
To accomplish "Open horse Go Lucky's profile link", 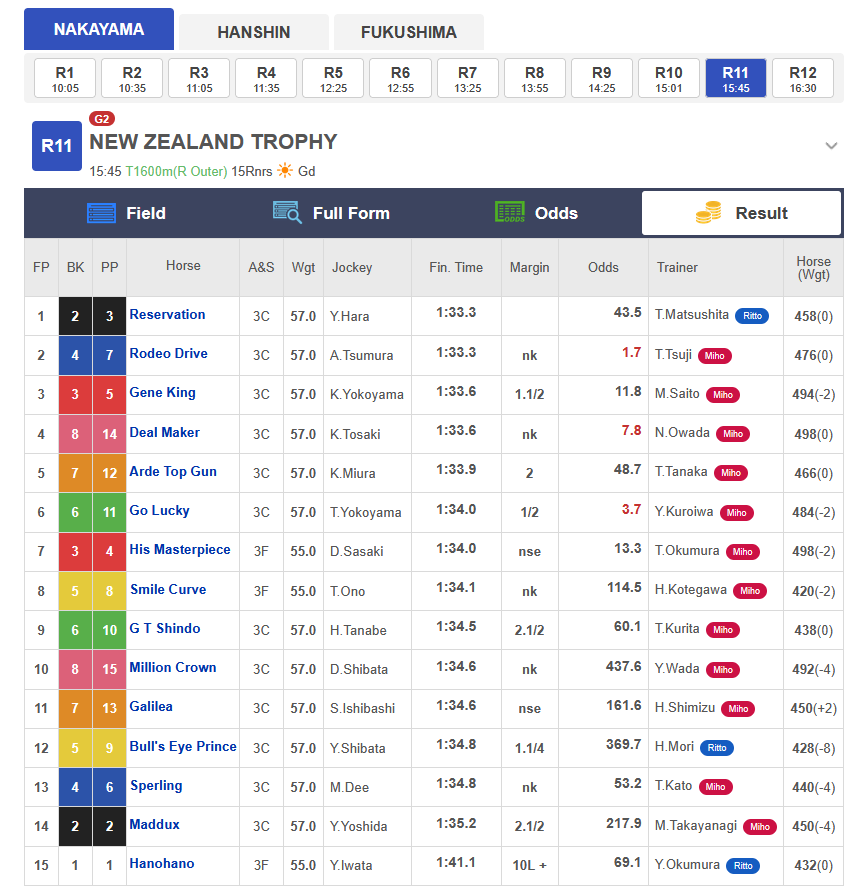I will click(x=159, y=511).
